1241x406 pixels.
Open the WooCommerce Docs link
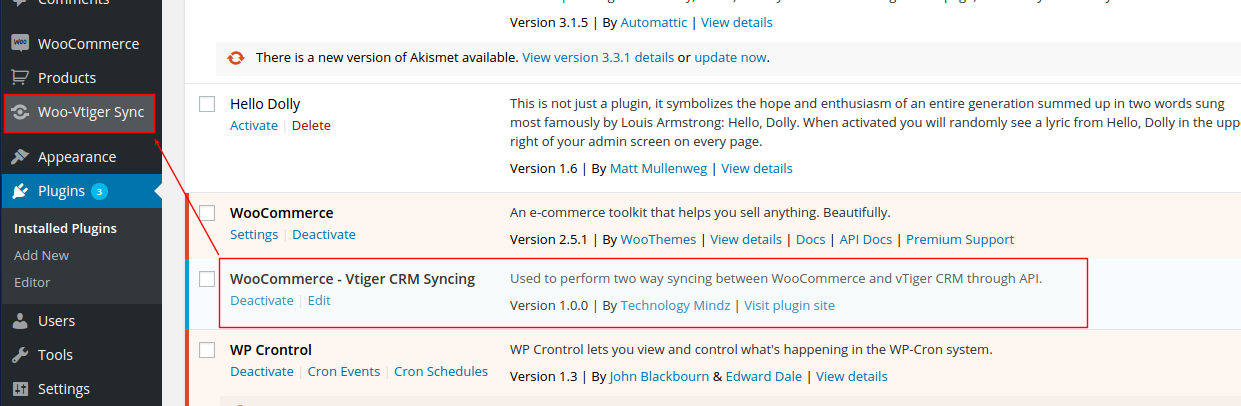click(810, 240)
